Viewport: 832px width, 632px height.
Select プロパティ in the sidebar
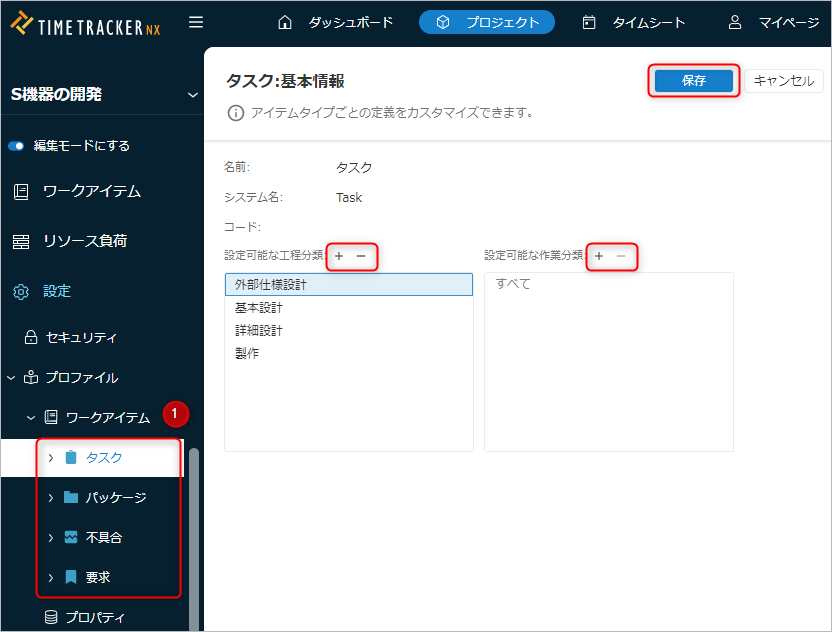coord(95,617)
